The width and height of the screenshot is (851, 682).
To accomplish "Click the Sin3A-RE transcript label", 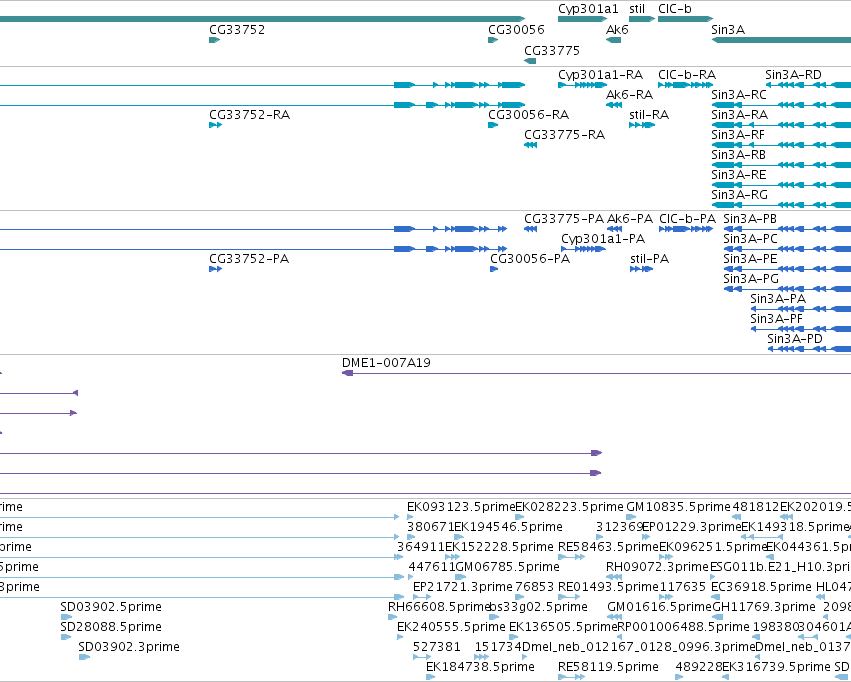I will (x=739, y=175).
